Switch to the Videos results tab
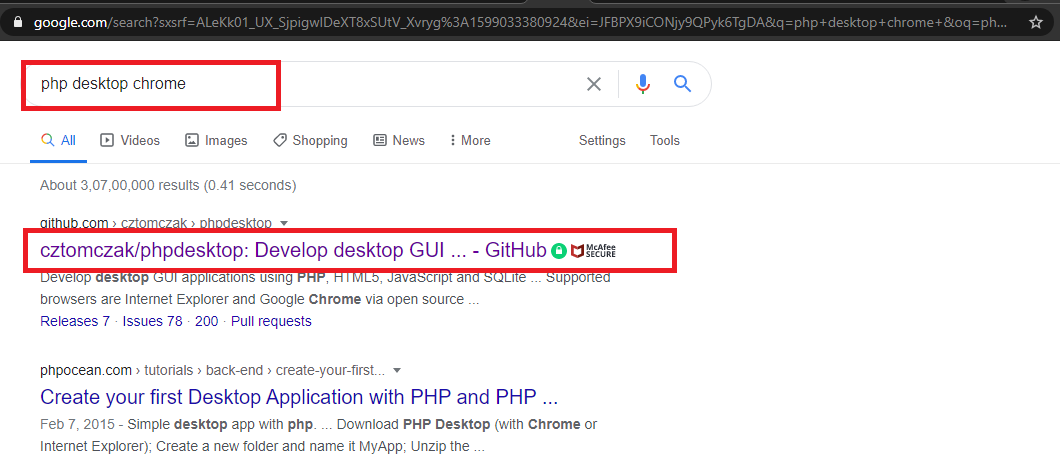Viewport: 1060px width, 475px height. 130,141
